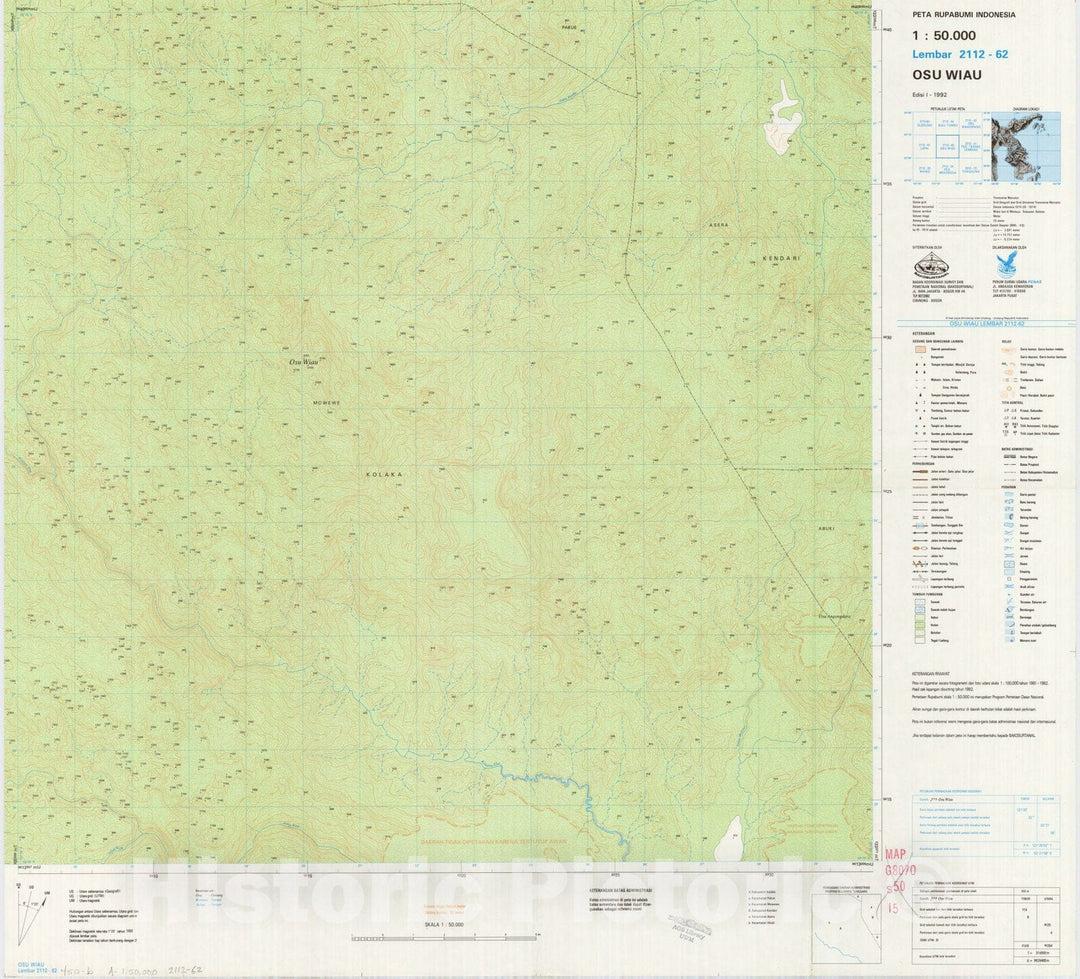This screenshot has height=979, width=1080.
Task: Click the highlighted center cell in sheet index grid
Action: tap(948, 146)
